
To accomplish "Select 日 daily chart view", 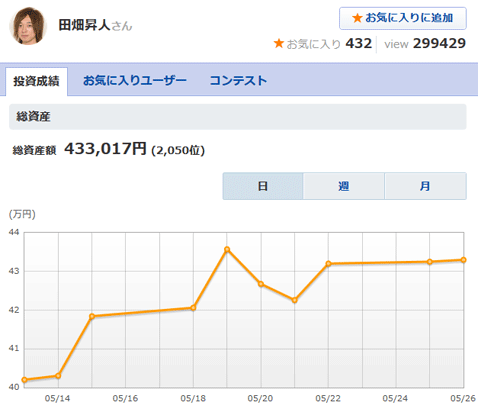I will (x=263, y=186).
